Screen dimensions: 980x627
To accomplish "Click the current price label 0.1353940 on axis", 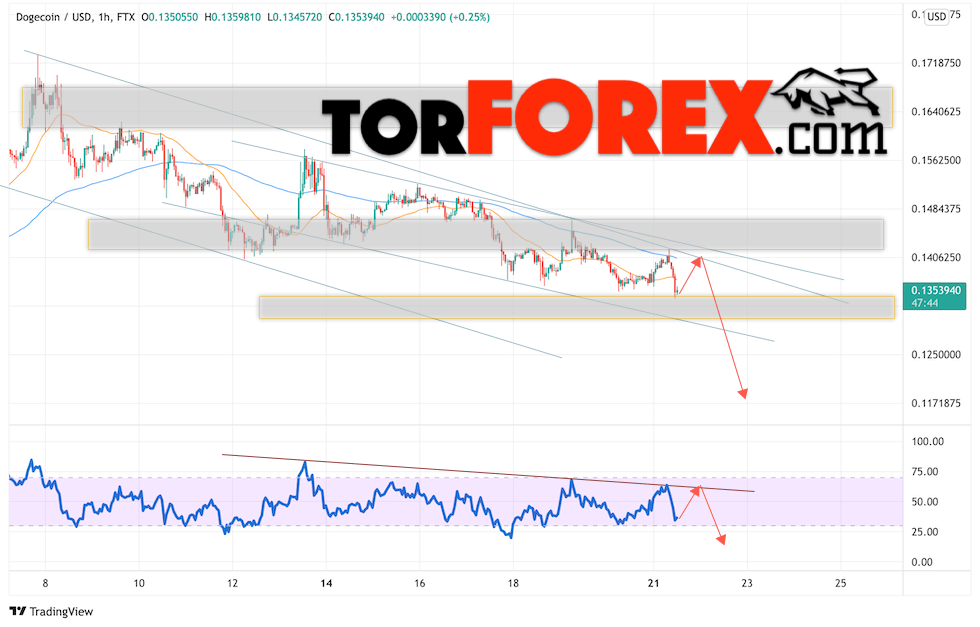I will [936, 291].
